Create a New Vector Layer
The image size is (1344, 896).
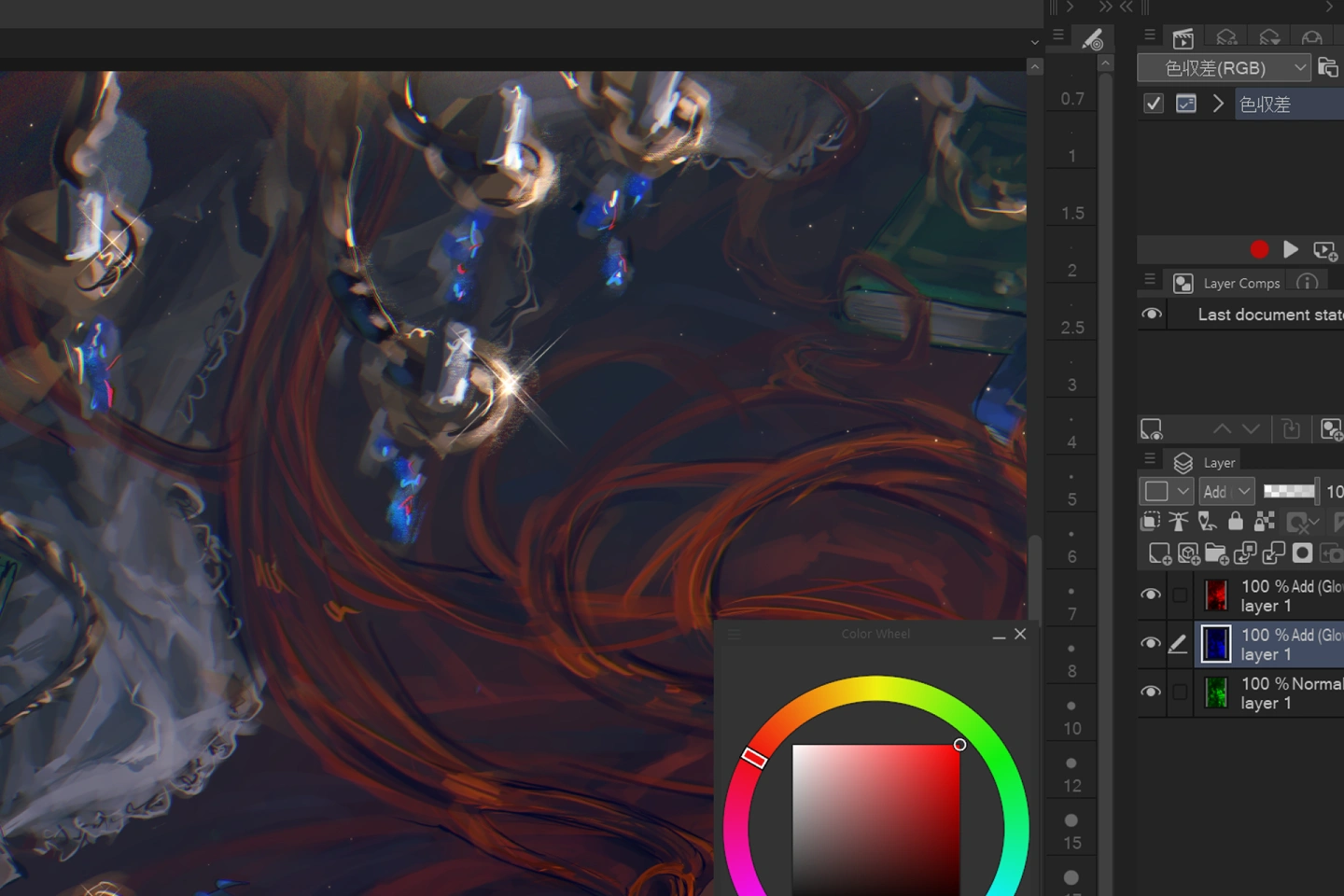point(1188,553)
